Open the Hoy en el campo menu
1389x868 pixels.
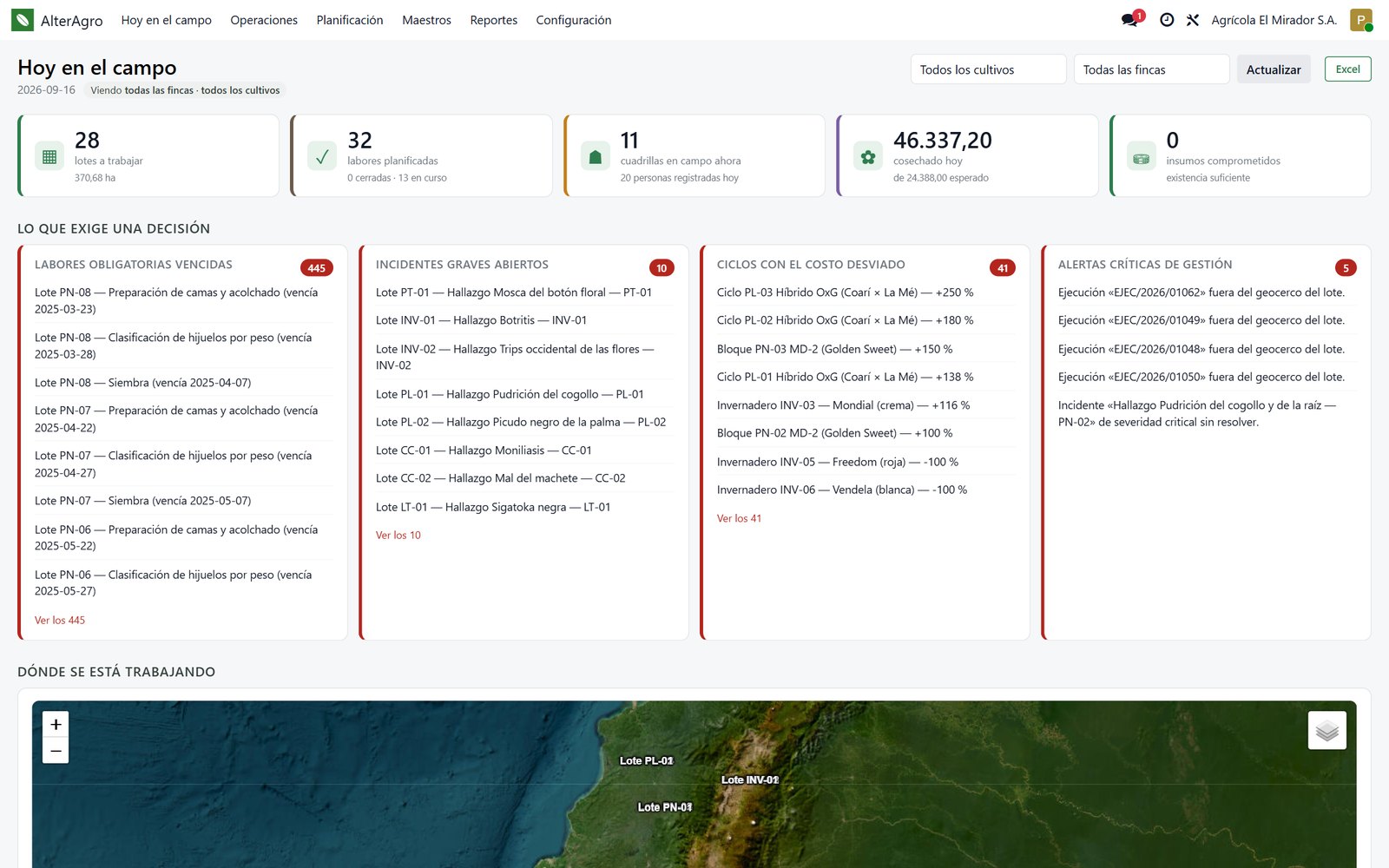tap(167, 20)
